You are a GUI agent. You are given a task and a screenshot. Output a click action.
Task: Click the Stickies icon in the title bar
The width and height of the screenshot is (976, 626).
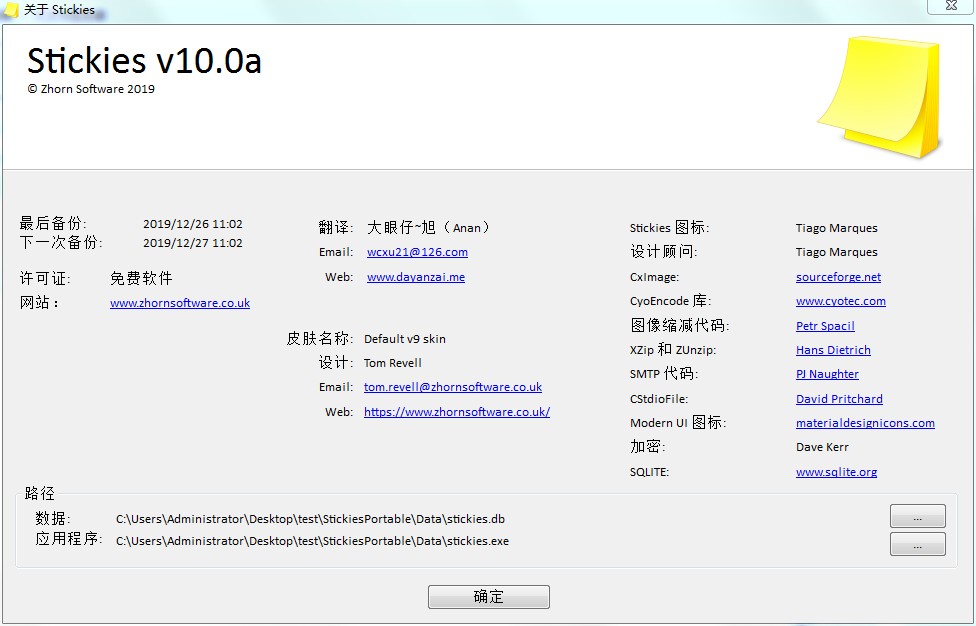point(11,10)
